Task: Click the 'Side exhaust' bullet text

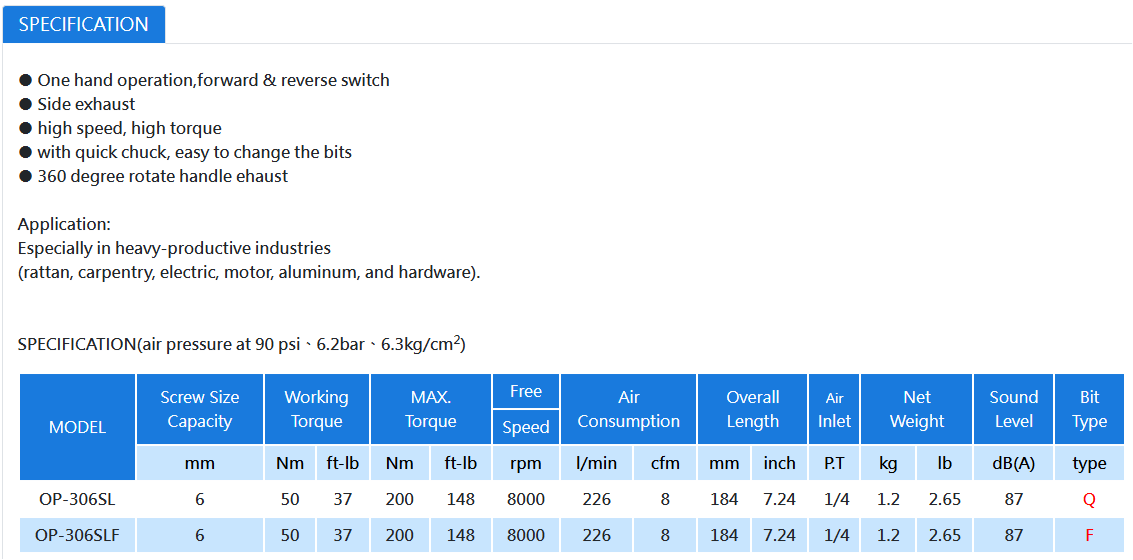Action: click(87, 104)
